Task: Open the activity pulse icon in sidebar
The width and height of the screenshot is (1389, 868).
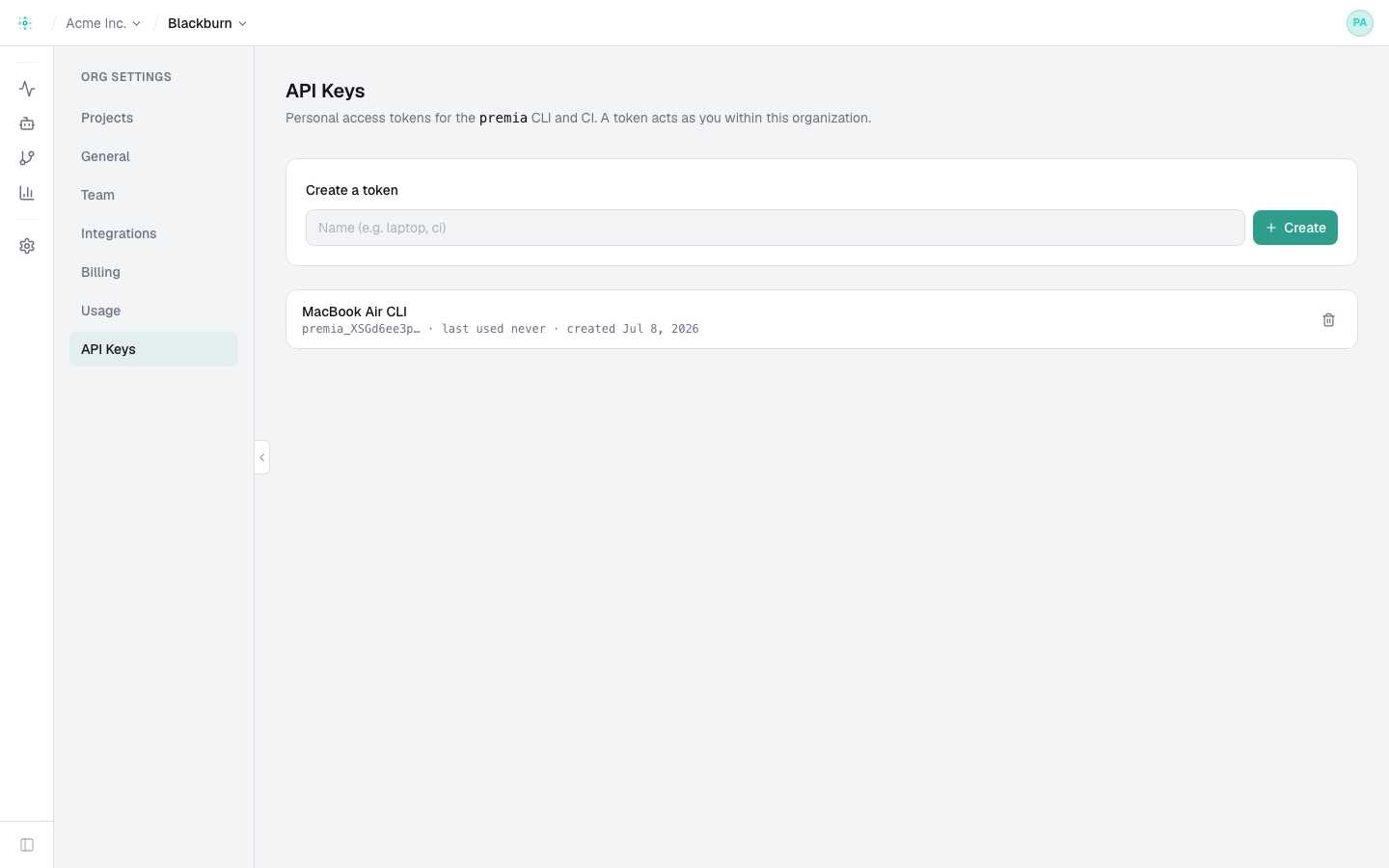Action: pyautogui.click(x=27, y=89)
